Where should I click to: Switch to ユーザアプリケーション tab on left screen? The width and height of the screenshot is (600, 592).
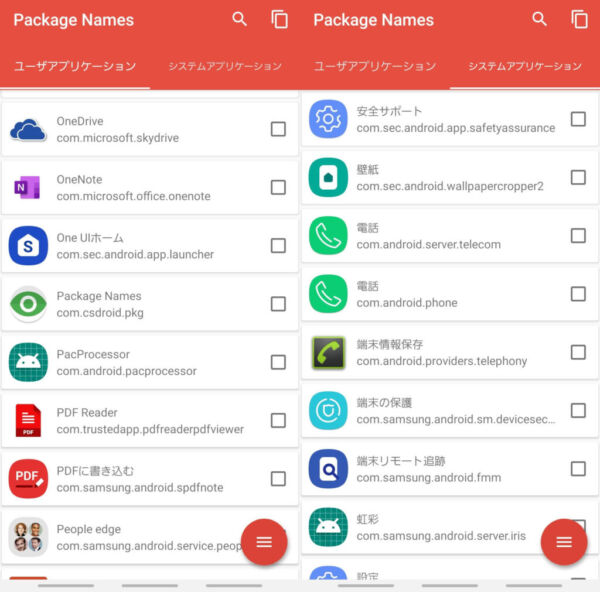point(75,66)
